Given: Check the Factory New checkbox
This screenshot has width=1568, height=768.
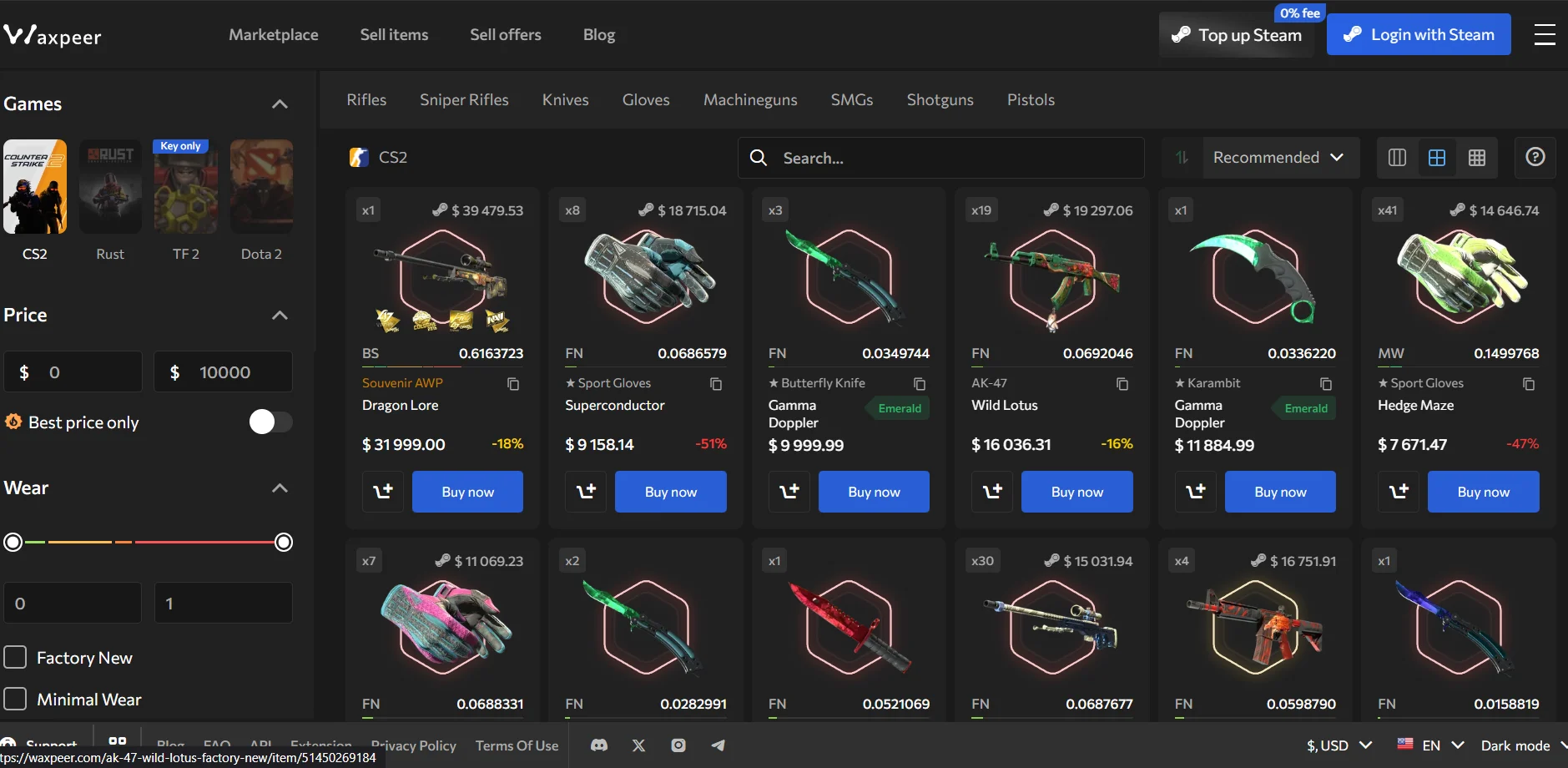Looking at the screenshot, I should click(15, 658).
